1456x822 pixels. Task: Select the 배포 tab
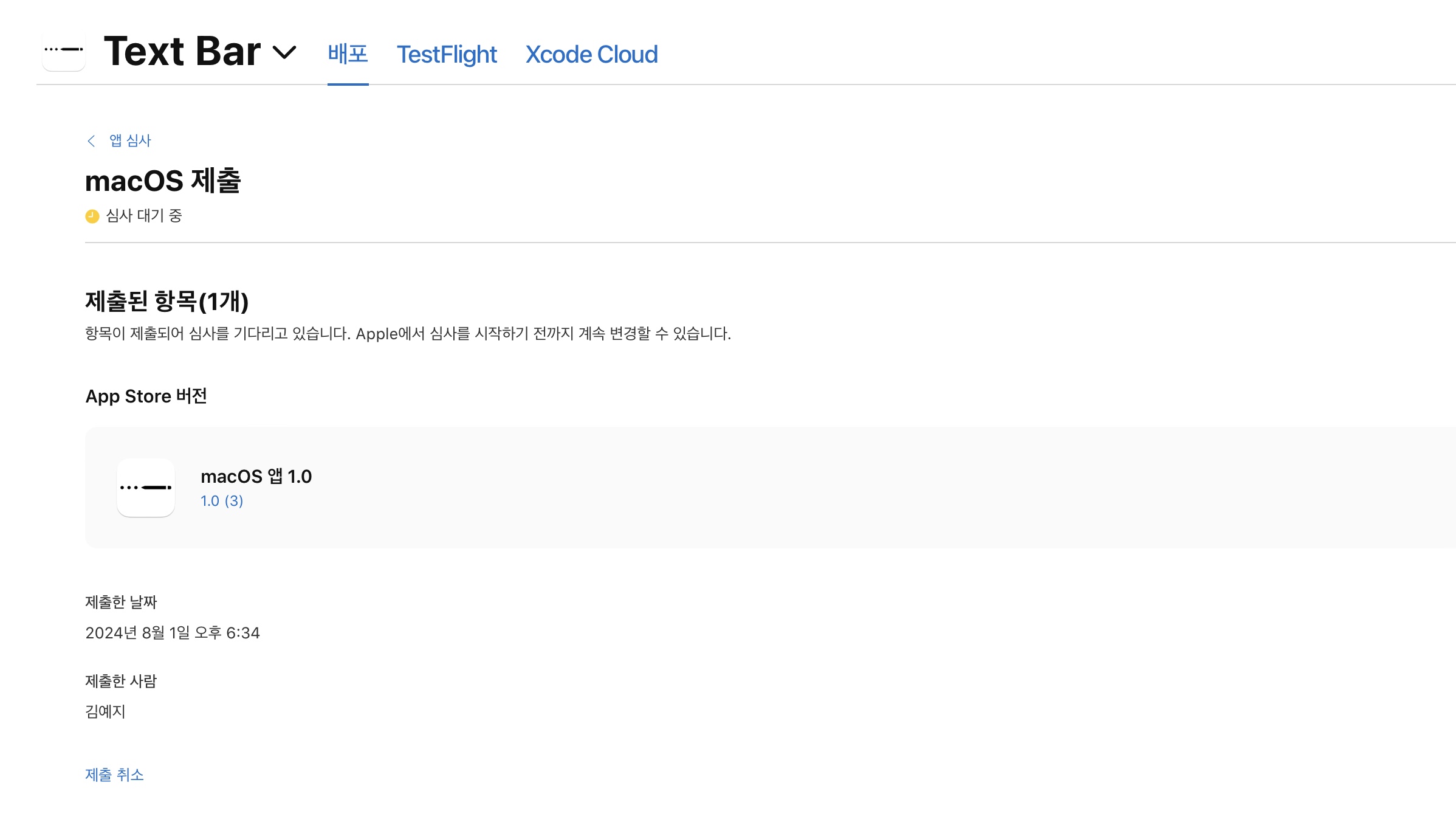(348, 54)
